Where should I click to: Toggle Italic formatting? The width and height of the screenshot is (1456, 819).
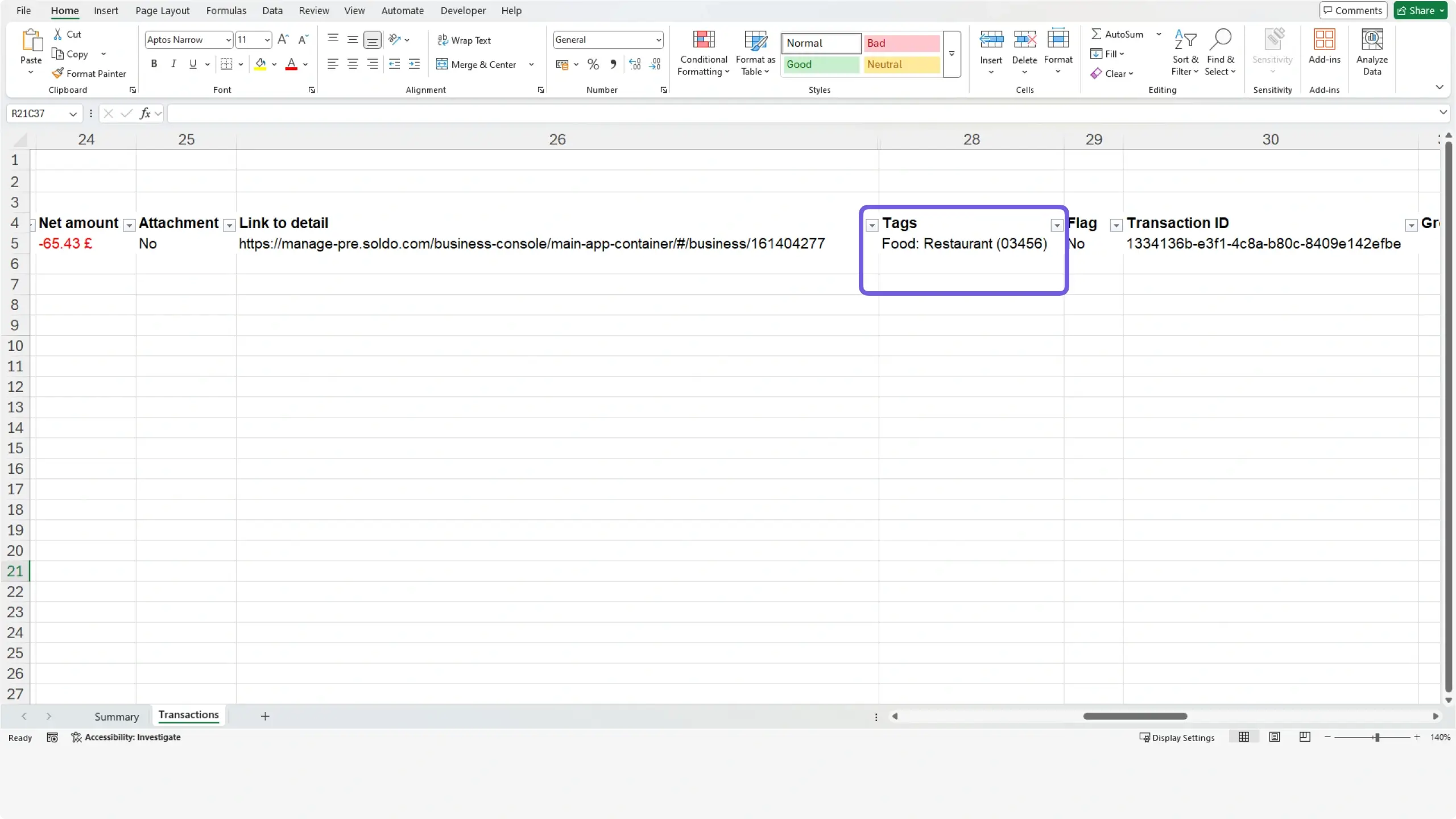click(x=173, y=64)
